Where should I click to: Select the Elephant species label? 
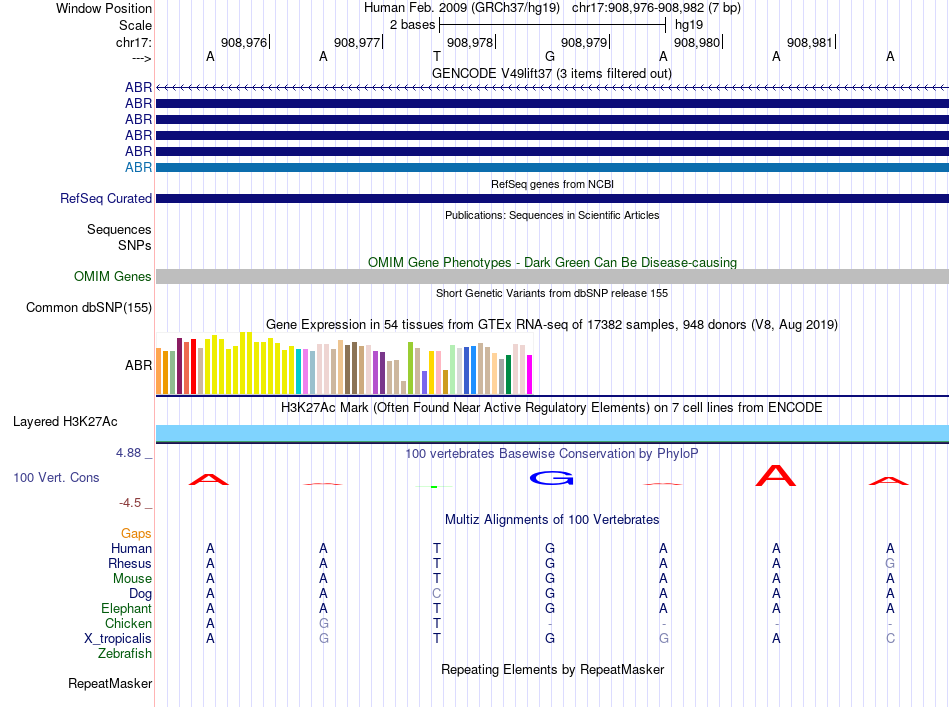126,609
